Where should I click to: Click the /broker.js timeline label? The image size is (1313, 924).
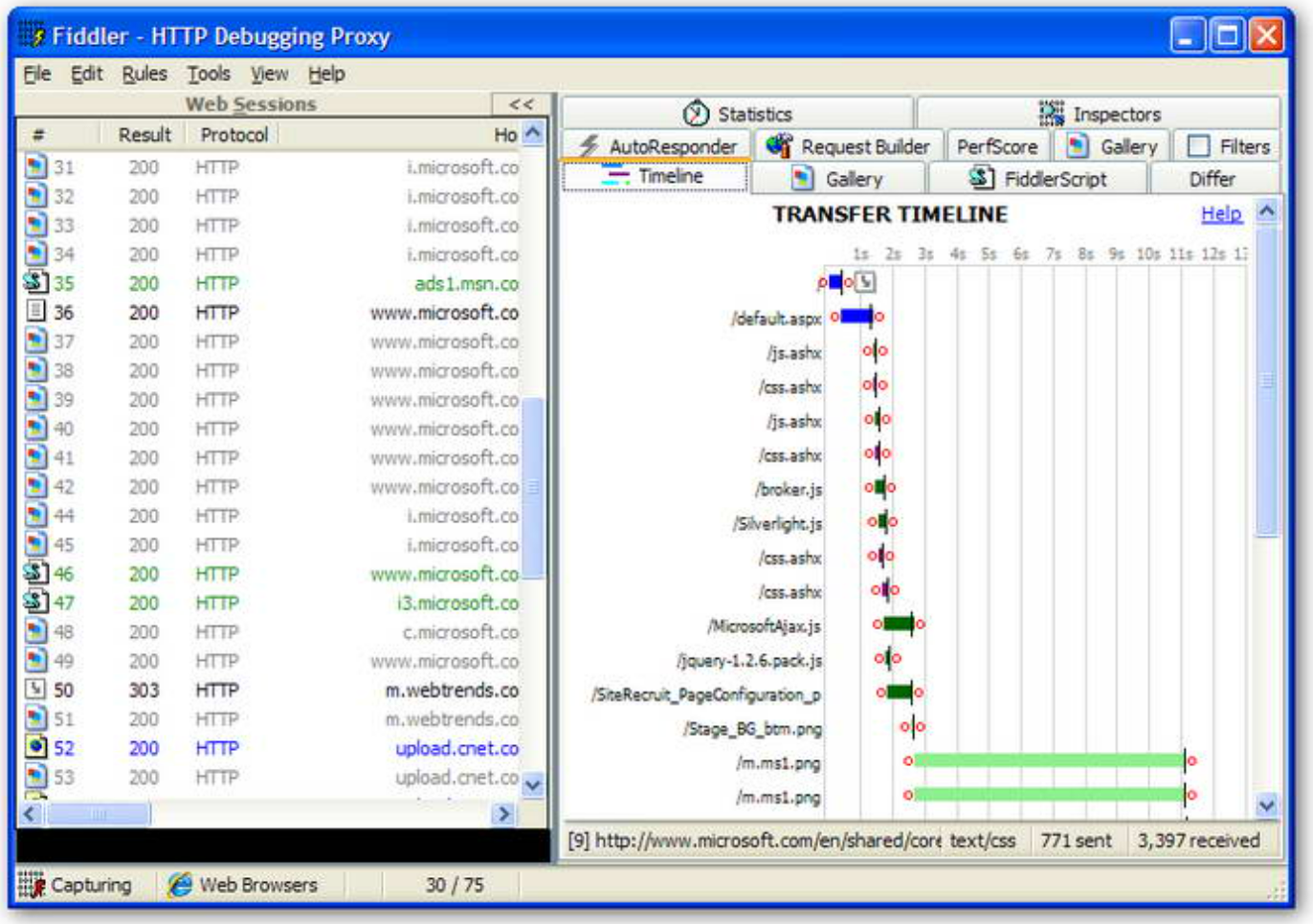[x=788, y=490]
